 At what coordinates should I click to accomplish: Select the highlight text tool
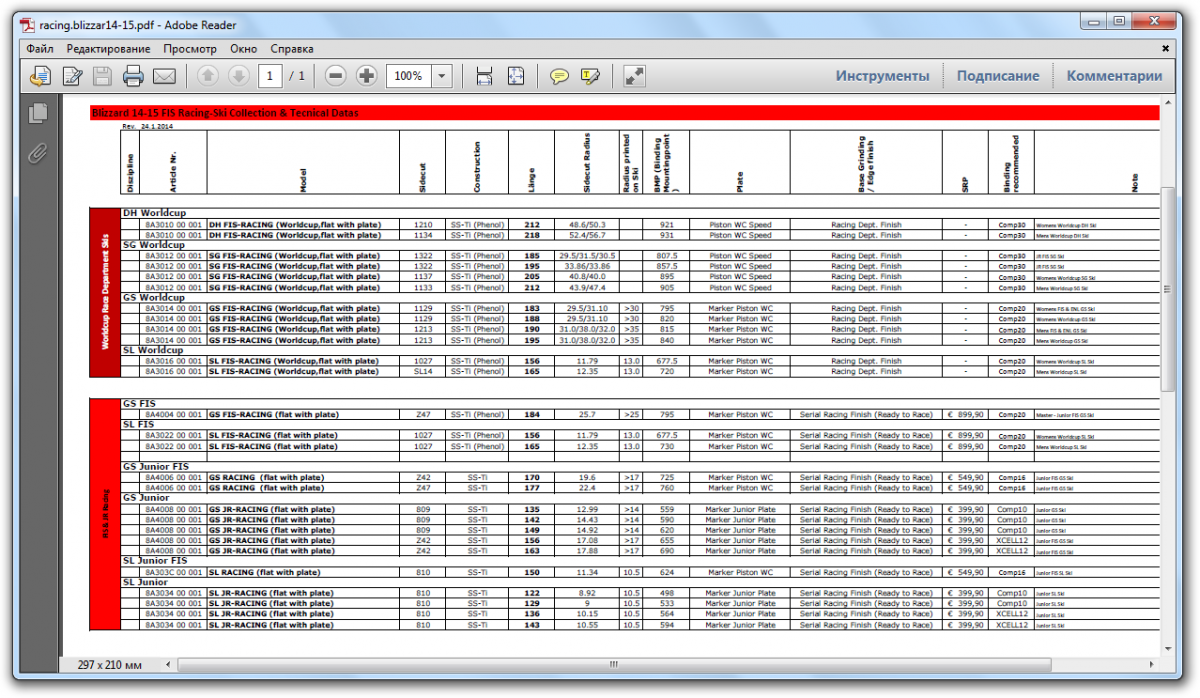[x=590, y=76]
